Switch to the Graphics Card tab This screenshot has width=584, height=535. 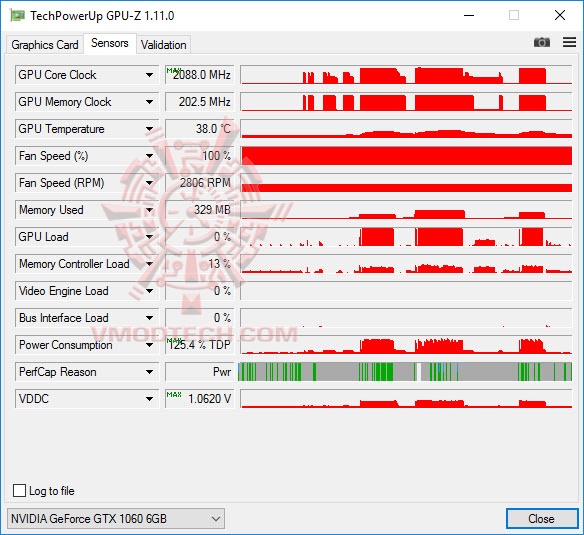pyautogui.click(x=45, y=45)
